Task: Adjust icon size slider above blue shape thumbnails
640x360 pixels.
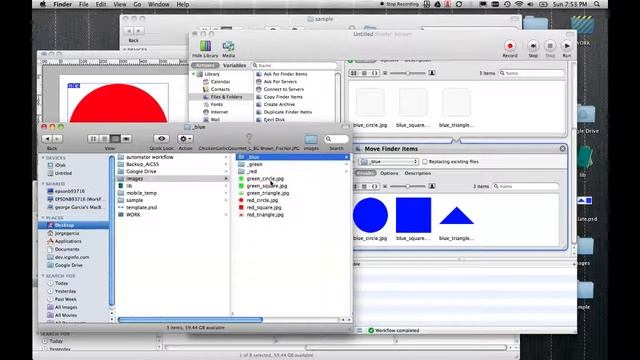Action: coord(407,186)
